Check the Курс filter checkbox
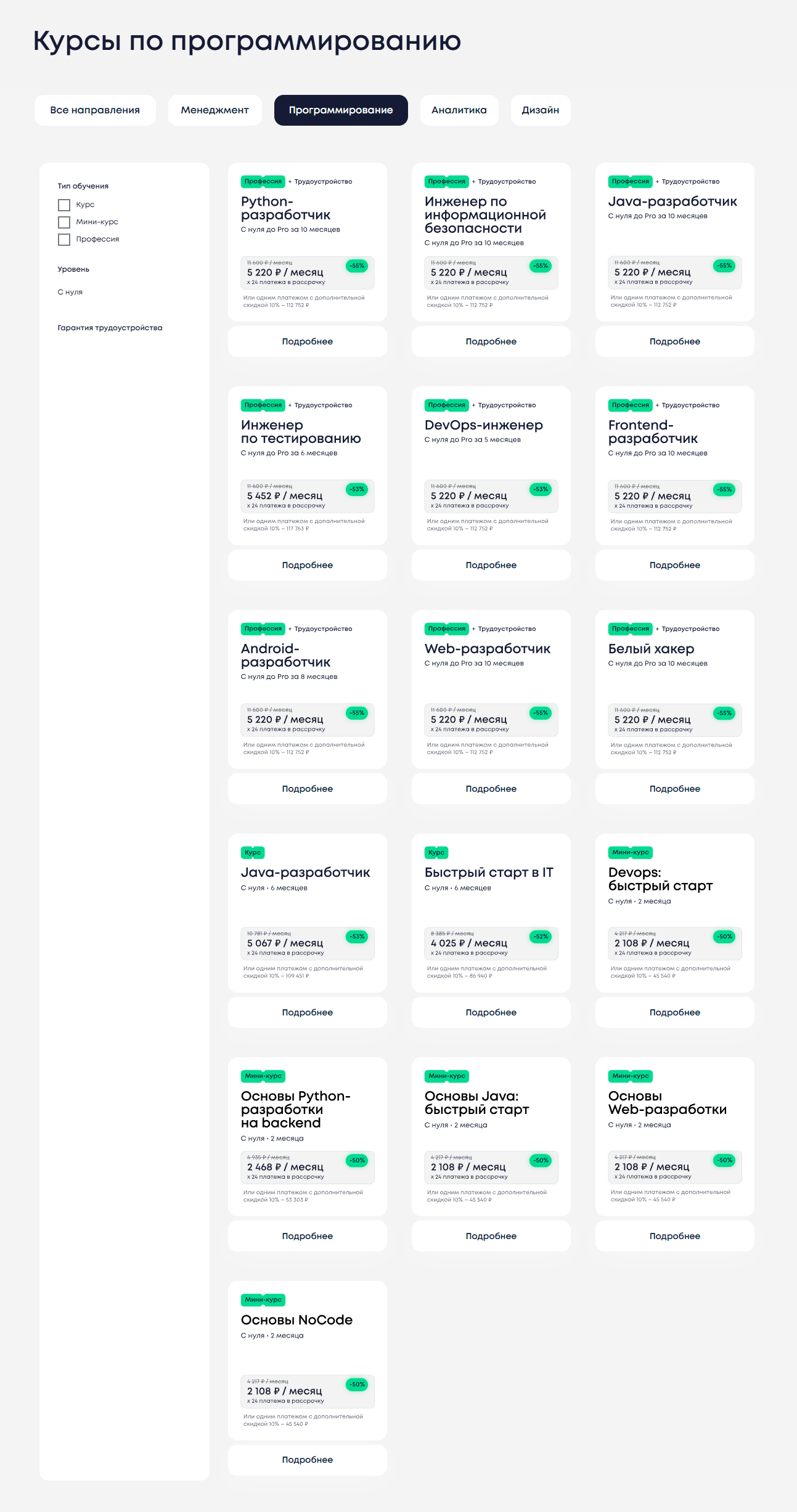 [64, 205]
